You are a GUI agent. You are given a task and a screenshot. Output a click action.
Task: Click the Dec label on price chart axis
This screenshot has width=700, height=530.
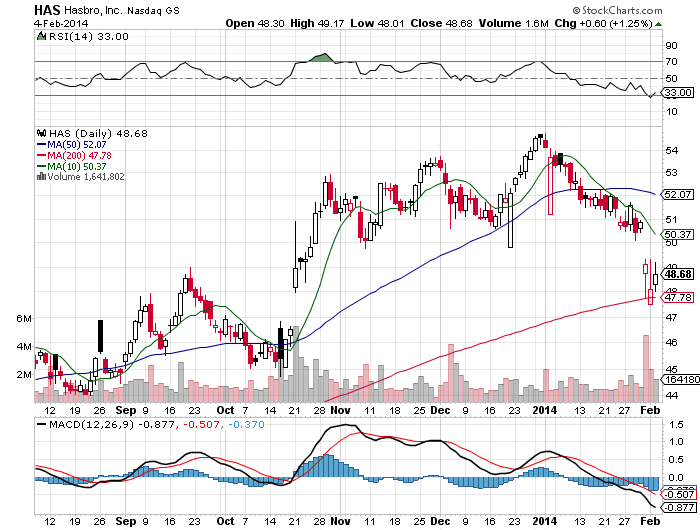[x=440, y=410]
